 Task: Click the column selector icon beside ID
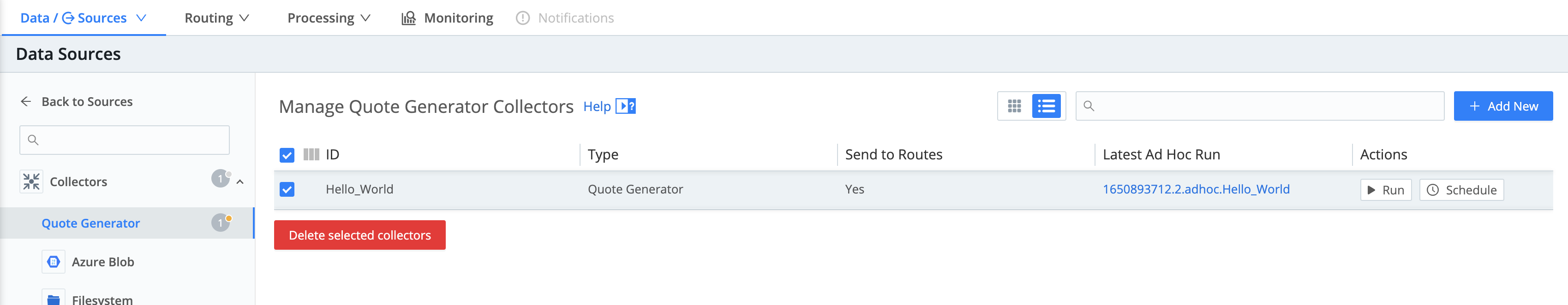click(311, 154)
